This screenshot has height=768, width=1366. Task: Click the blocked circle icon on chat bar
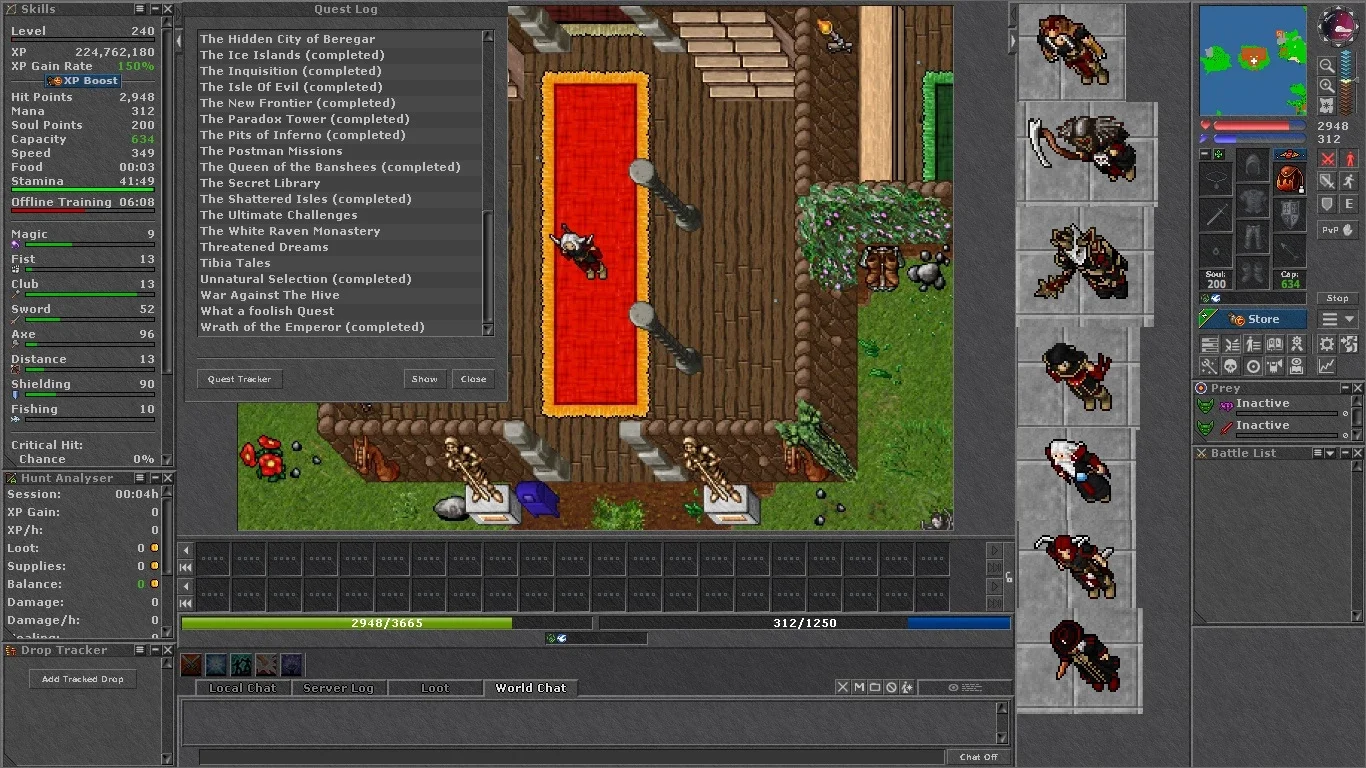tap(891, 687)
